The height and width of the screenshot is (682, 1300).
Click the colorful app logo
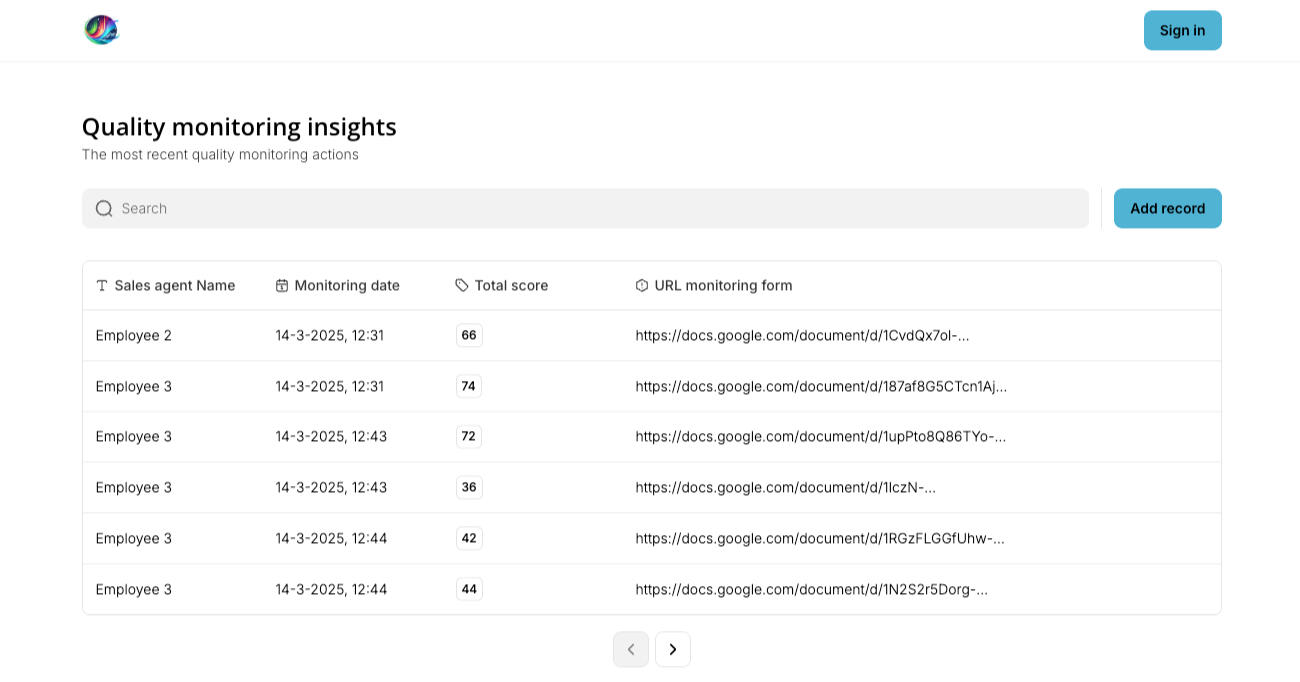[101, 30]
